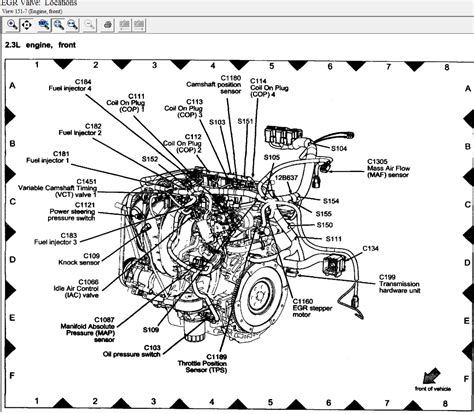474x414 pixels.
Task: Select the C1305 Mass Air Flow sensor label
Action: 388,168
